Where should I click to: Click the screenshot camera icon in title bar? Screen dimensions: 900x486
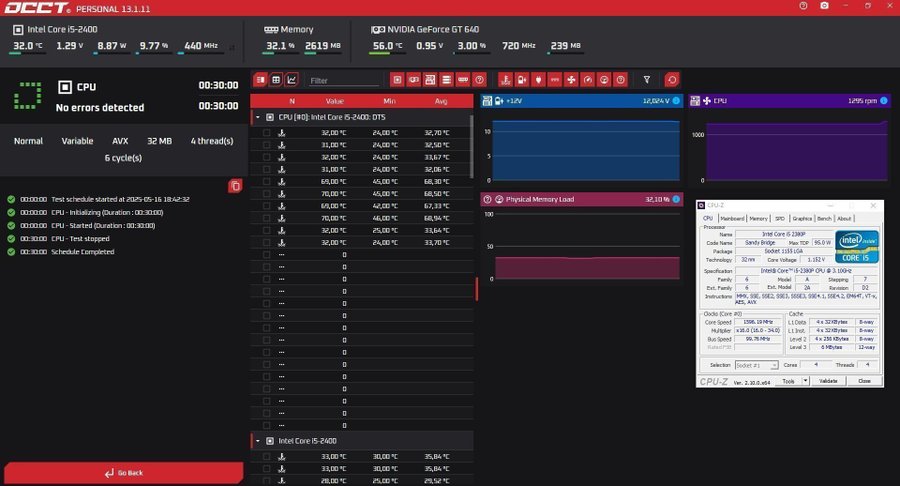pos(824,6)
